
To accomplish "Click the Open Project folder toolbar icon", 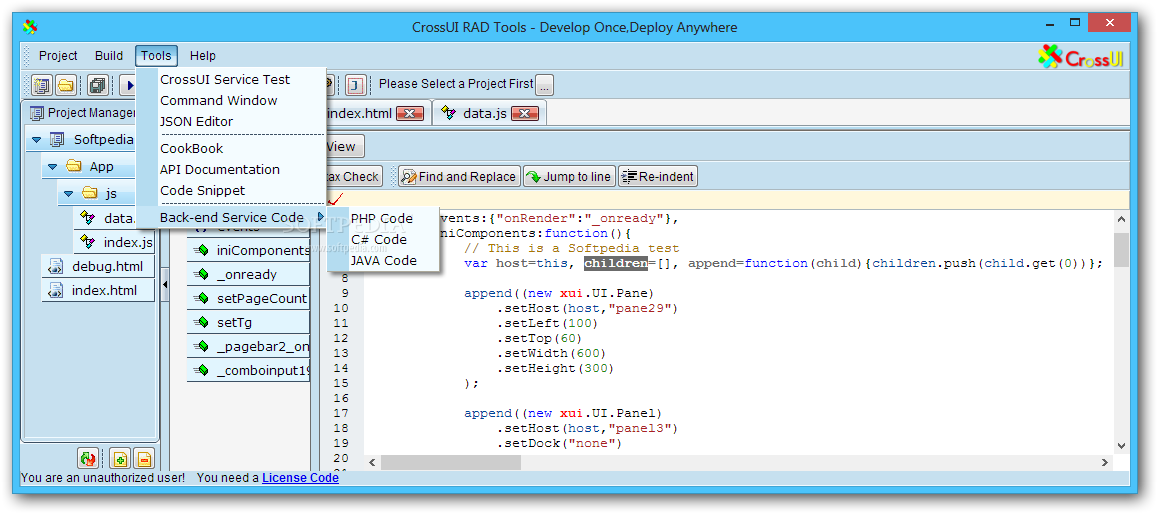I will (66, 85).
